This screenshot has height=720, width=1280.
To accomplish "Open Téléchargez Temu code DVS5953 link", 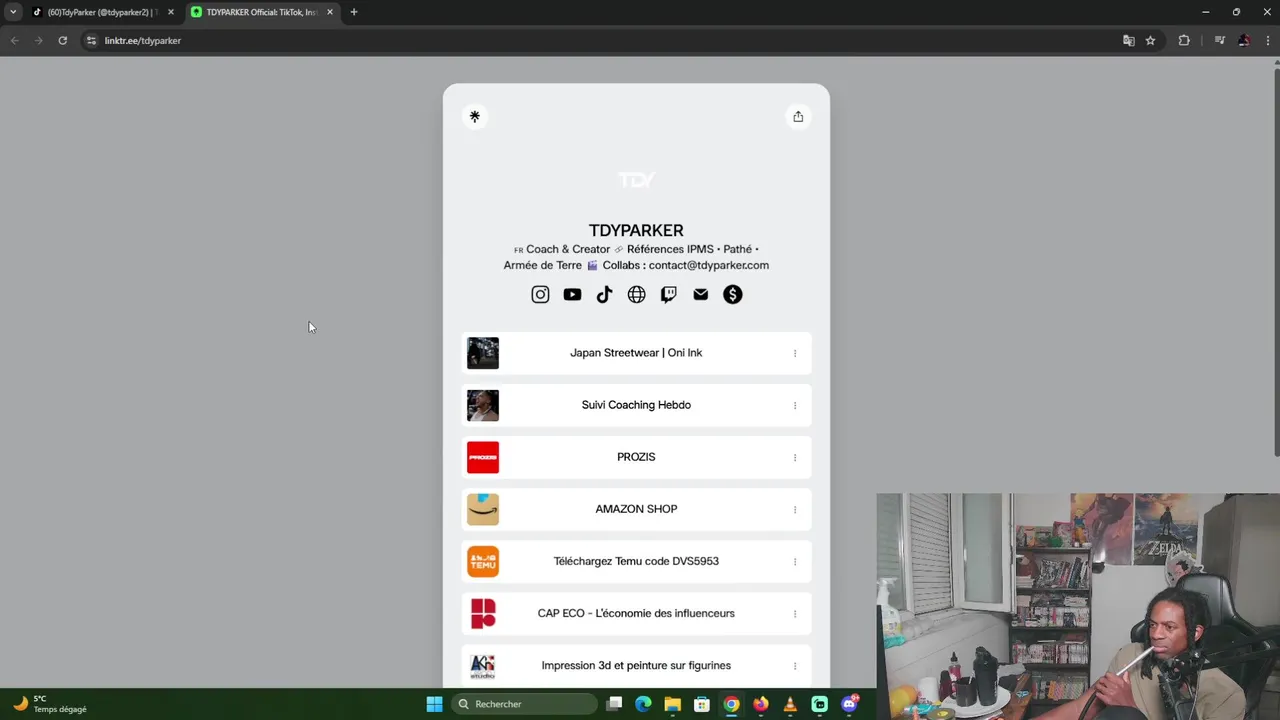I will [636, 561].
